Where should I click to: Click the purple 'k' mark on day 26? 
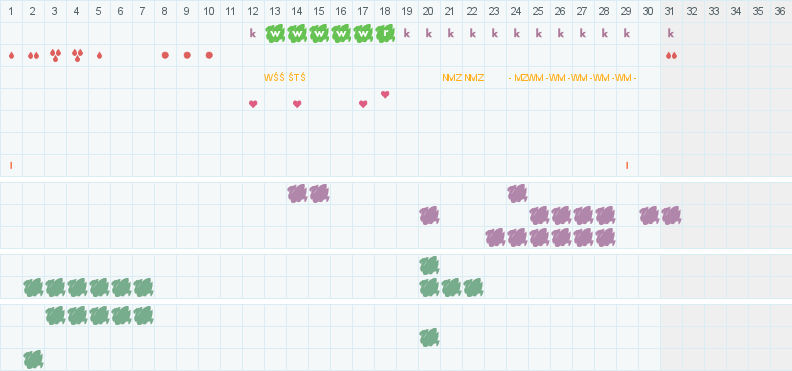(561, 34)
